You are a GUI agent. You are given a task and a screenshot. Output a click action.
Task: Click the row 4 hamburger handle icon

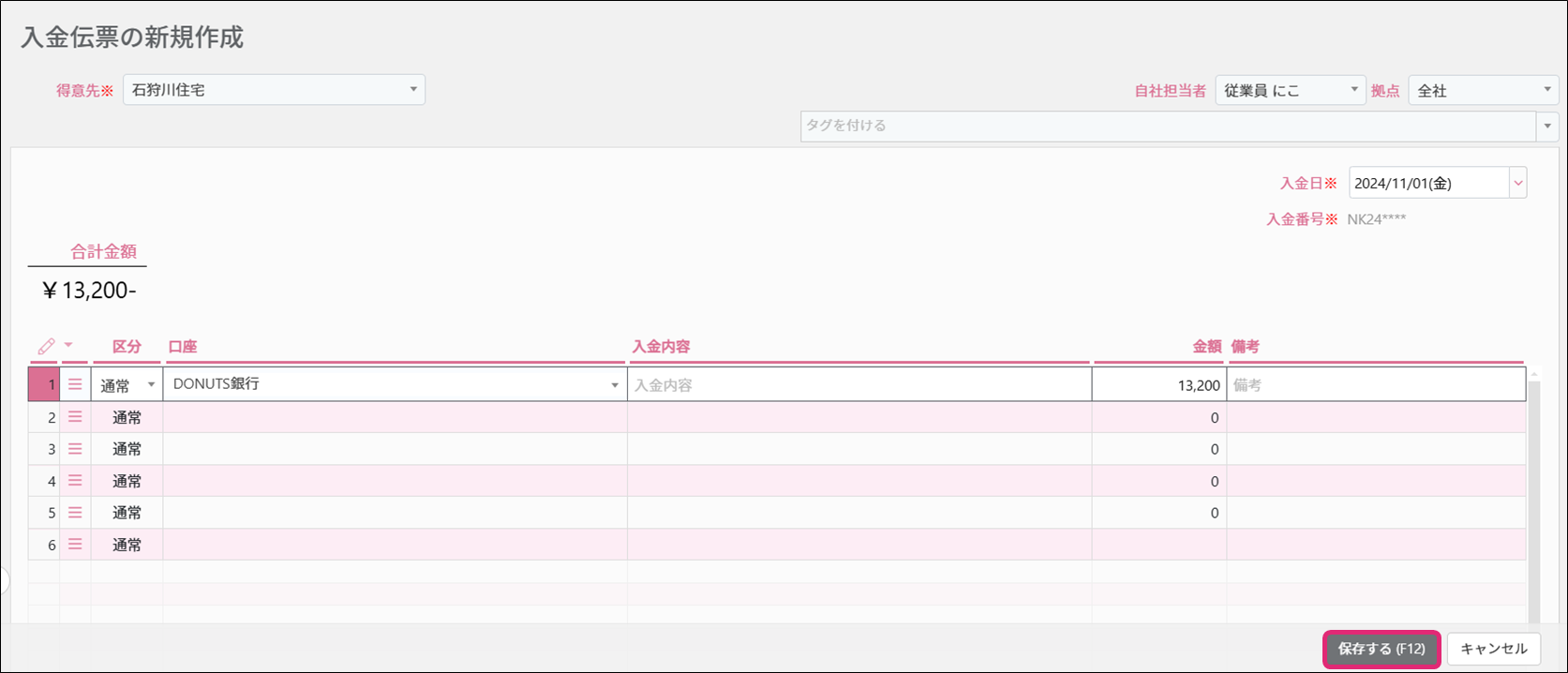(x=75, y=481)
